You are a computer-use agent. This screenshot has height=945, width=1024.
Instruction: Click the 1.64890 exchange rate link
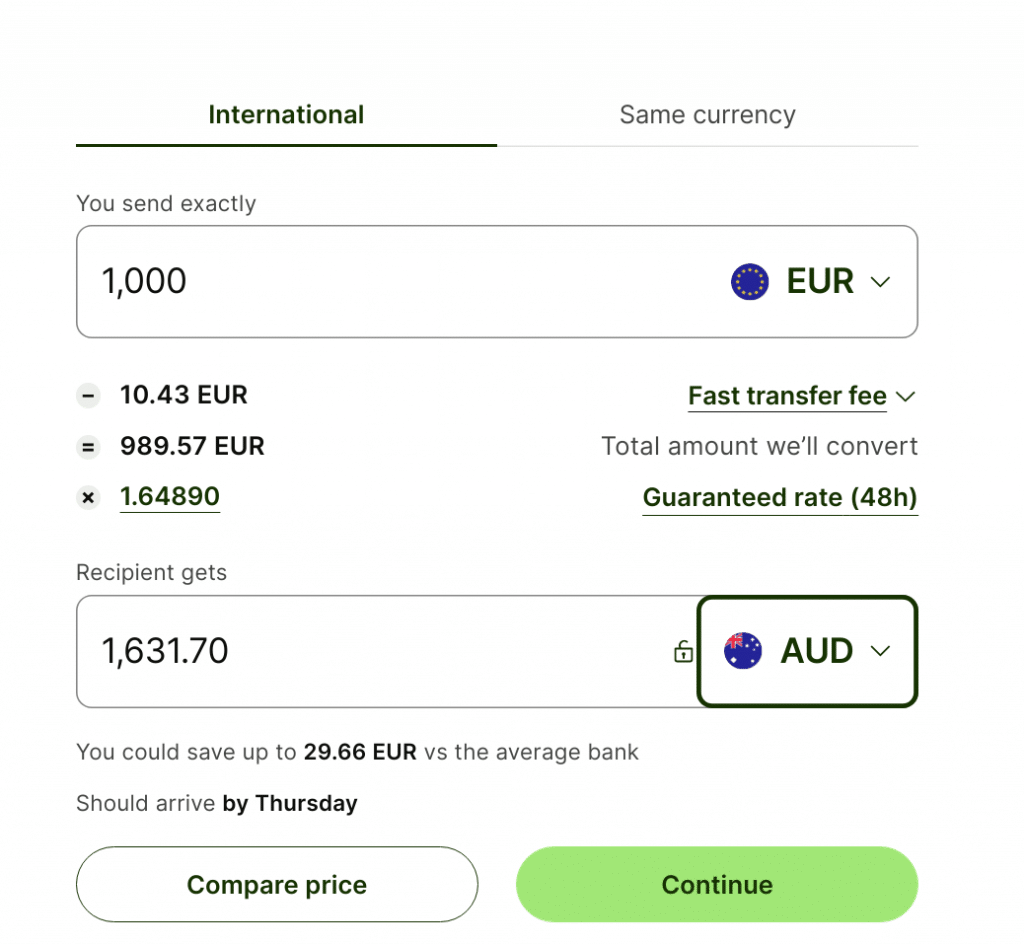pos(170,497)
